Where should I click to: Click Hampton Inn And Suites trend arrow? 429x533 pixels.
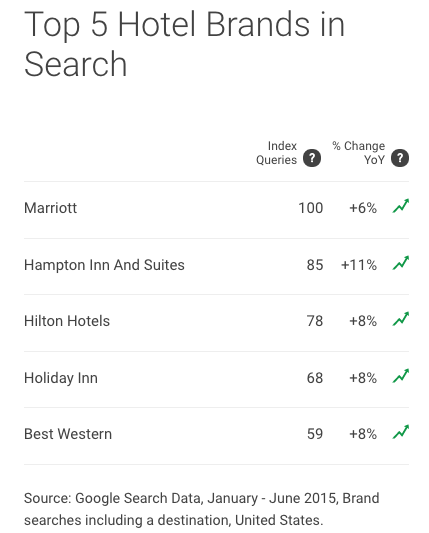click(x=401, y=263)
